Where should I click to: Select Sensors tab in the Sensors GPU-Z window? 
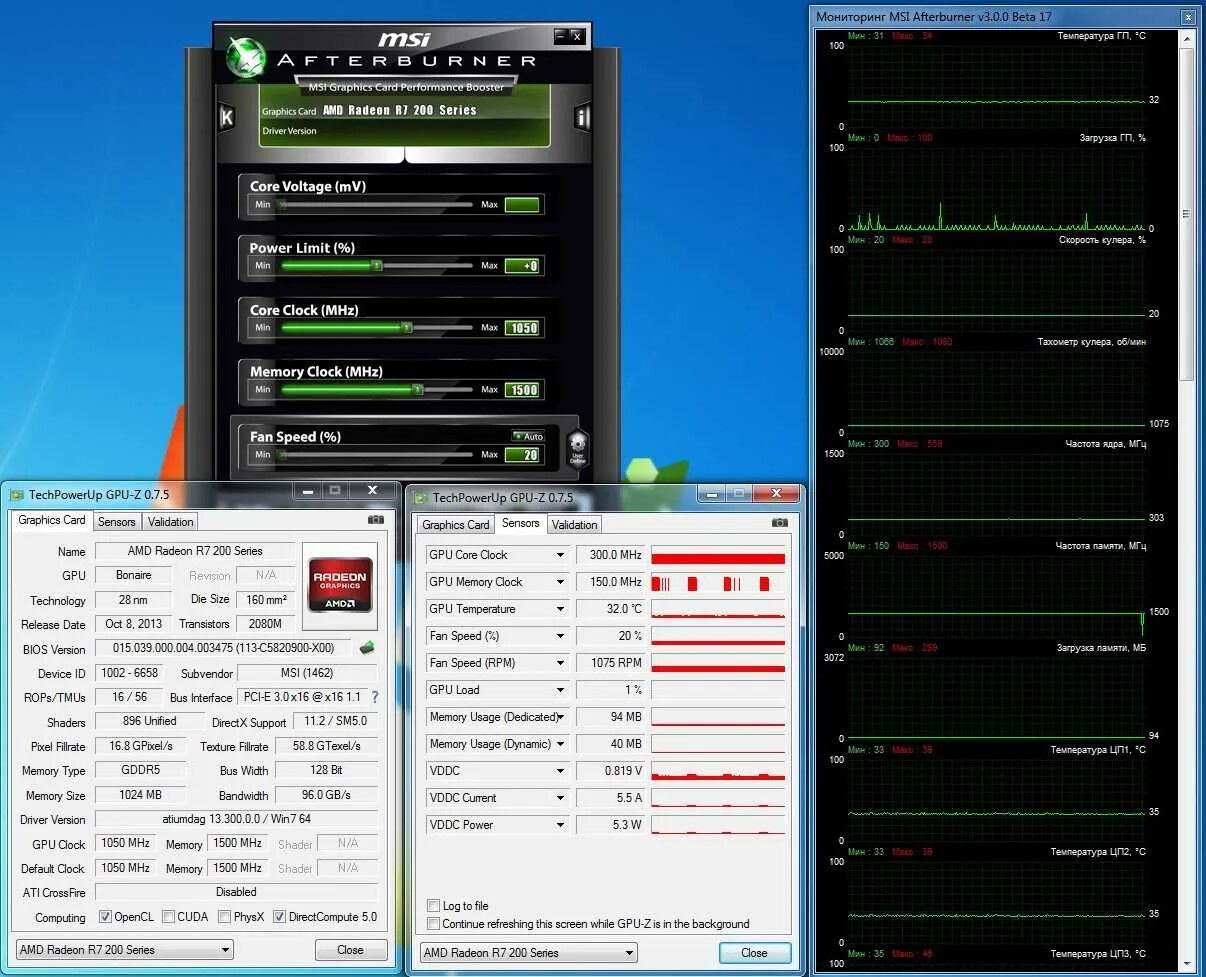click(x=520, y=523)
